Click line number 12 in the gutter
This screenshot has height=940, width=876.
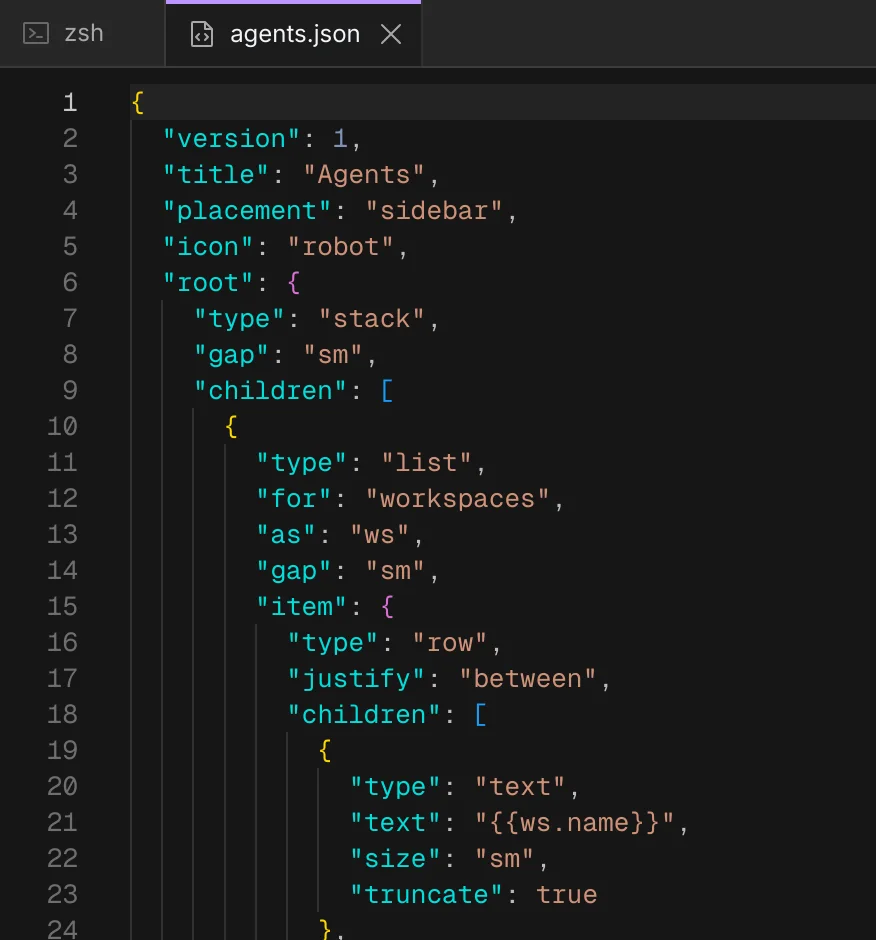pyautogui.click(x=62, y=498)
